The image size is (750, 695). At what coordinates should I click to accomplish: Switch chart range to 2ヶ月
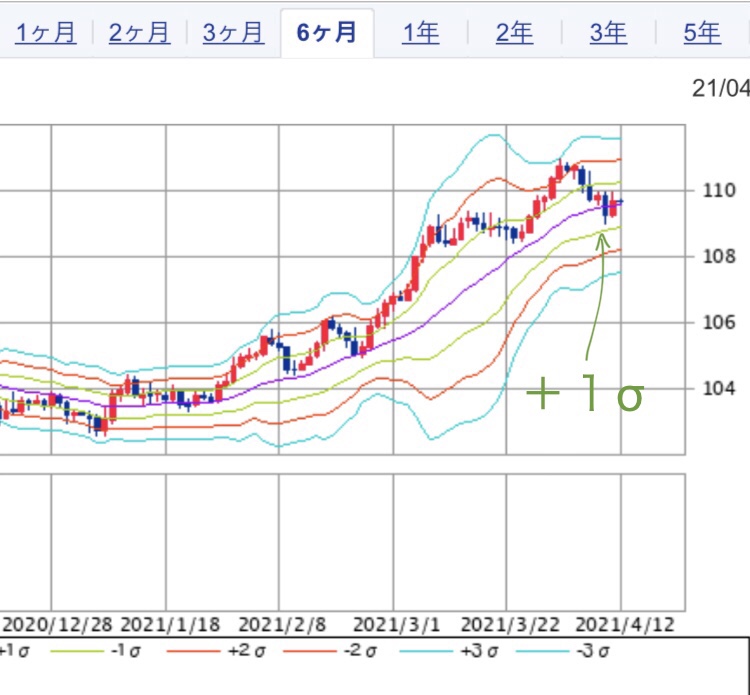[139, 33]
